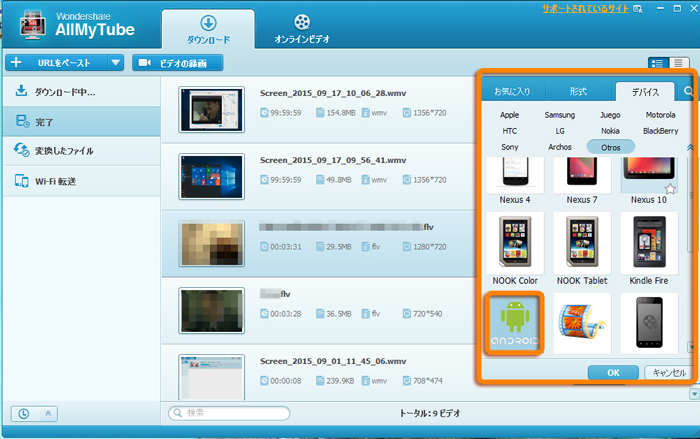
Task: Click the clock scheduler icon at bottom left
Action: [24, 414]
